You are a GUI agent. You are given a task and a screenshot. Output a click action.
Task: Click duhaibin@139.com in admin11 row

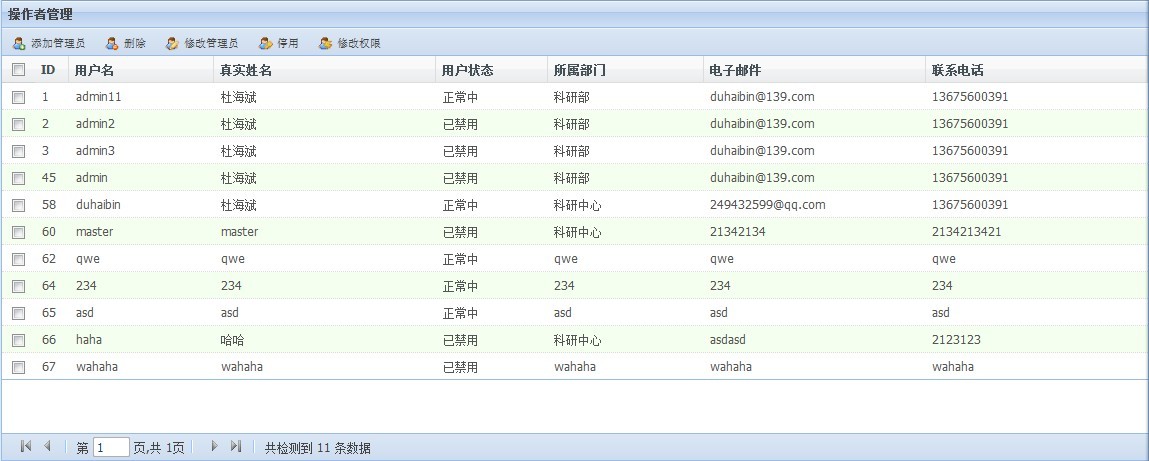pyautogui.click(x=762, y=97)
